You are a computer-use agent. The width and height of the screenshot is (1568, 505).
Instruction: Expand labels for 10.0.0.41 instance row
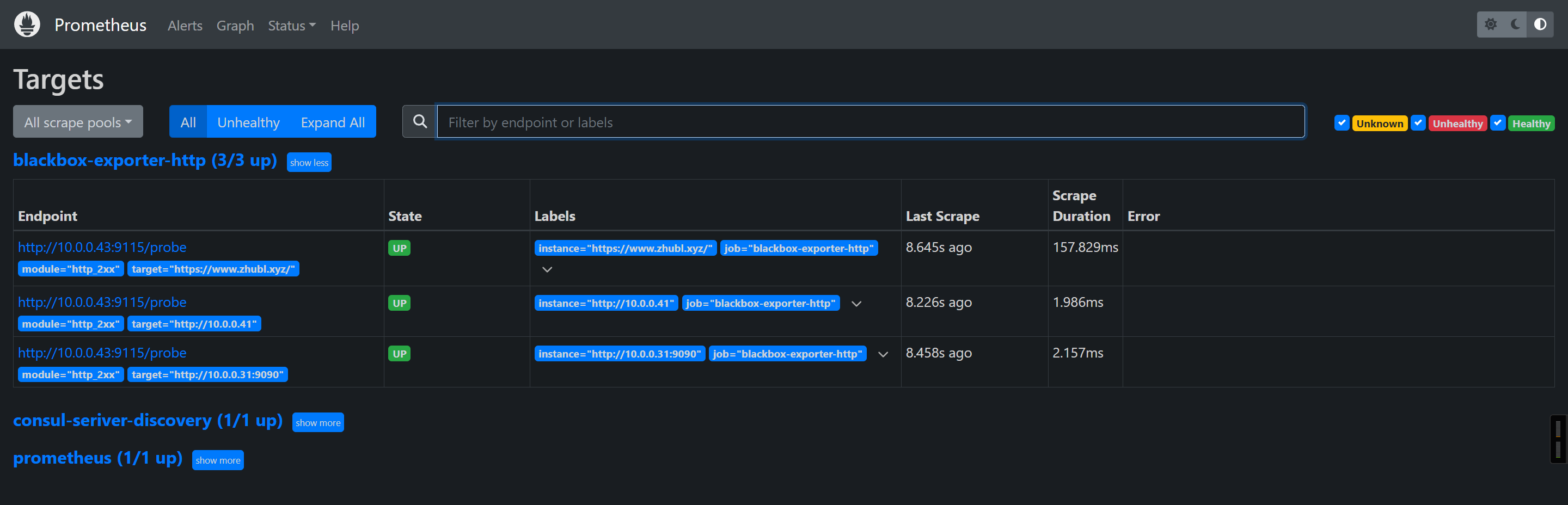point(856,304)
